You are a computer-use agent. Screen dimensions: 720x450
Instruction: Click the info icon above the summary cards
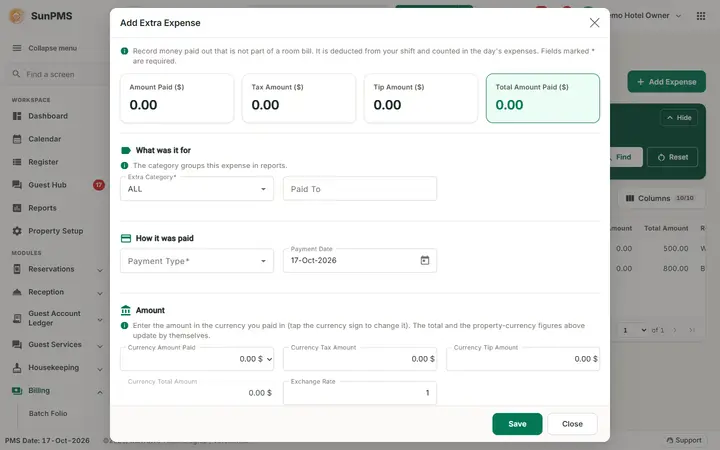[124, 51]
